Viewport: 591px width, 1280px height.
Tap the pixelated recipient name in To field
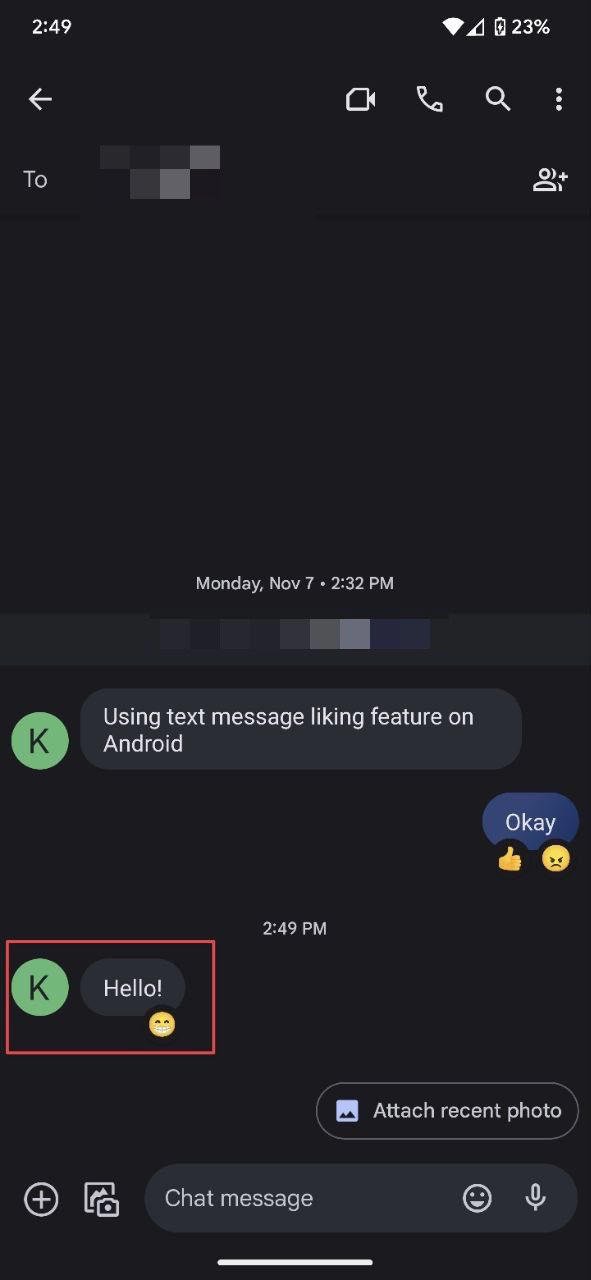pyautogui.click(x=160, y=172)
